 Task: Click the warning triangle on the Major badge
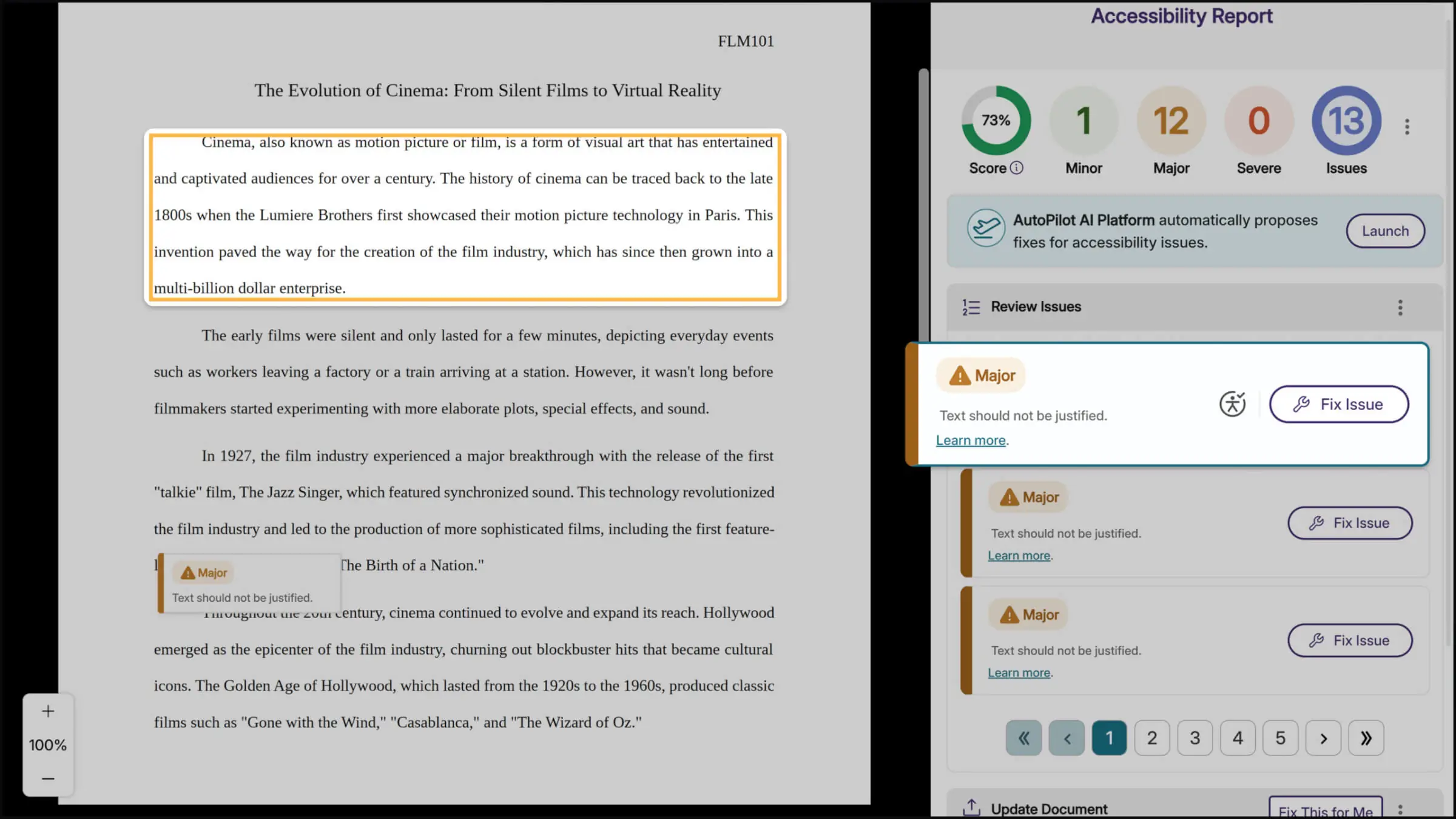(x=959, y=375)
